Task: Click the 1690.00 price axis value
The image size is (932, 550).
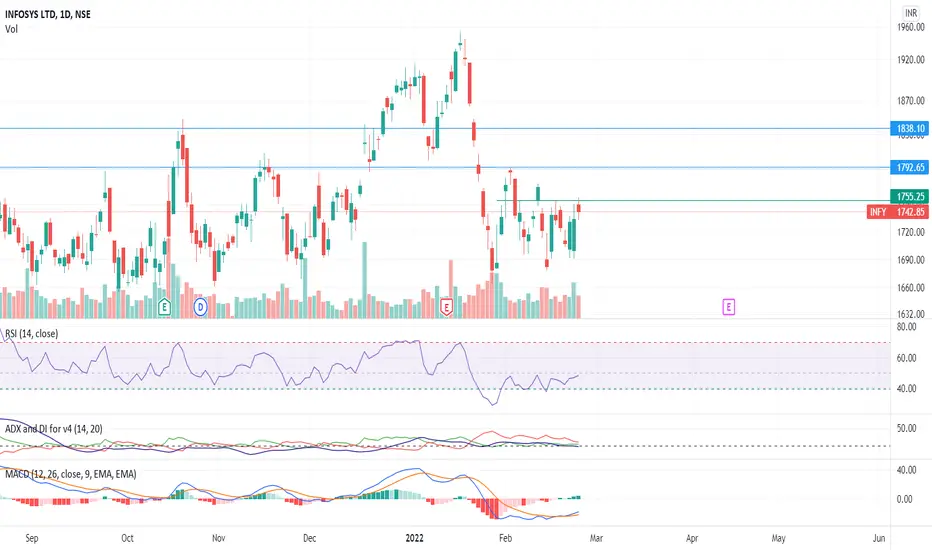Action: (x=911, y=260)
